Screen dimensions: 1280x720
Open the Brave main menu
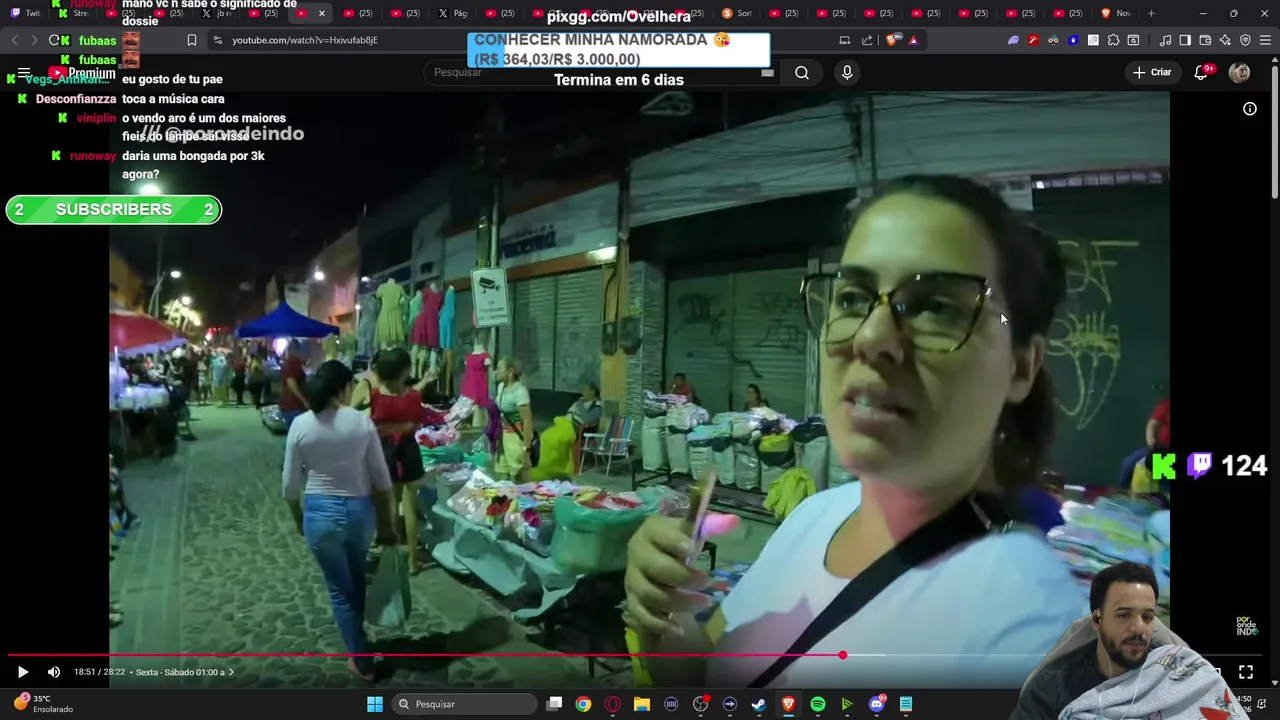(1265, 40)
